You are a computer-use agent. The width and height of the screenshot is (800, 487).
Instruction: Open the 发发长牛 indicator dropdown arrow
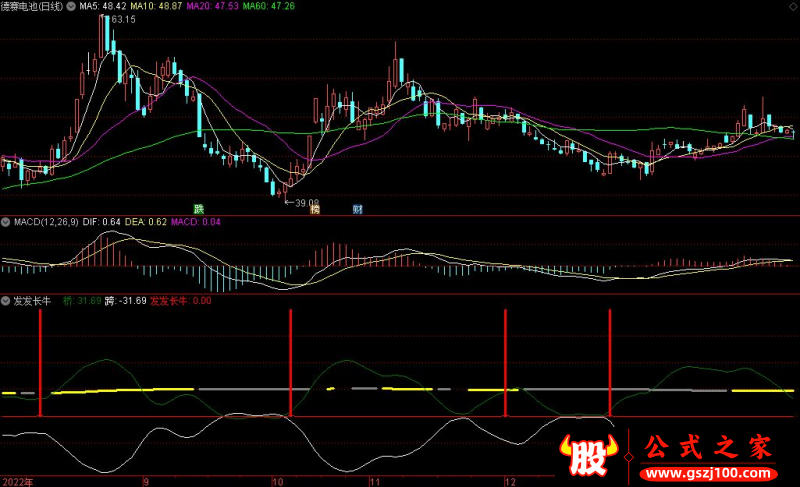(5, 300)
